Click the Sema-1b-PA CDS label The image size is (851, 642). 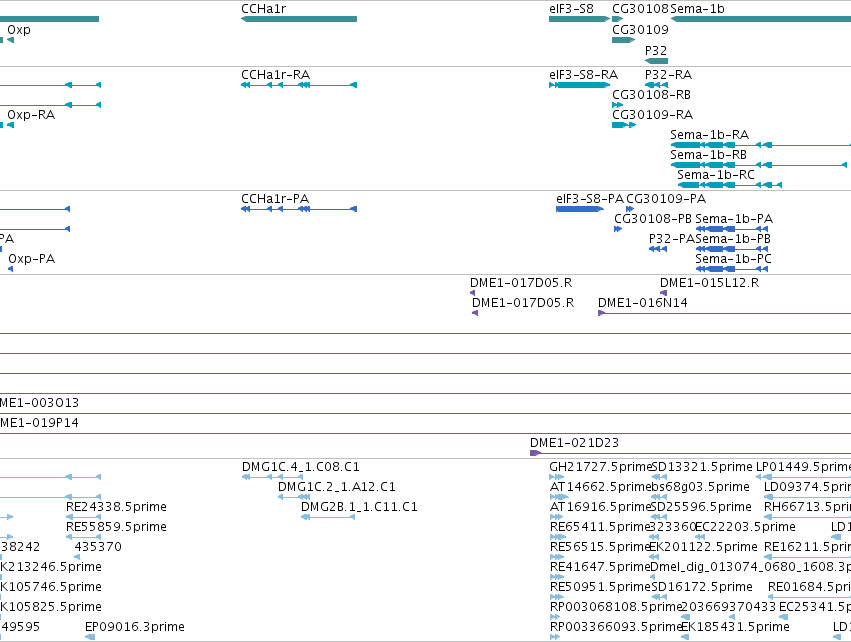pyautogui.click(x=734, y=219)
